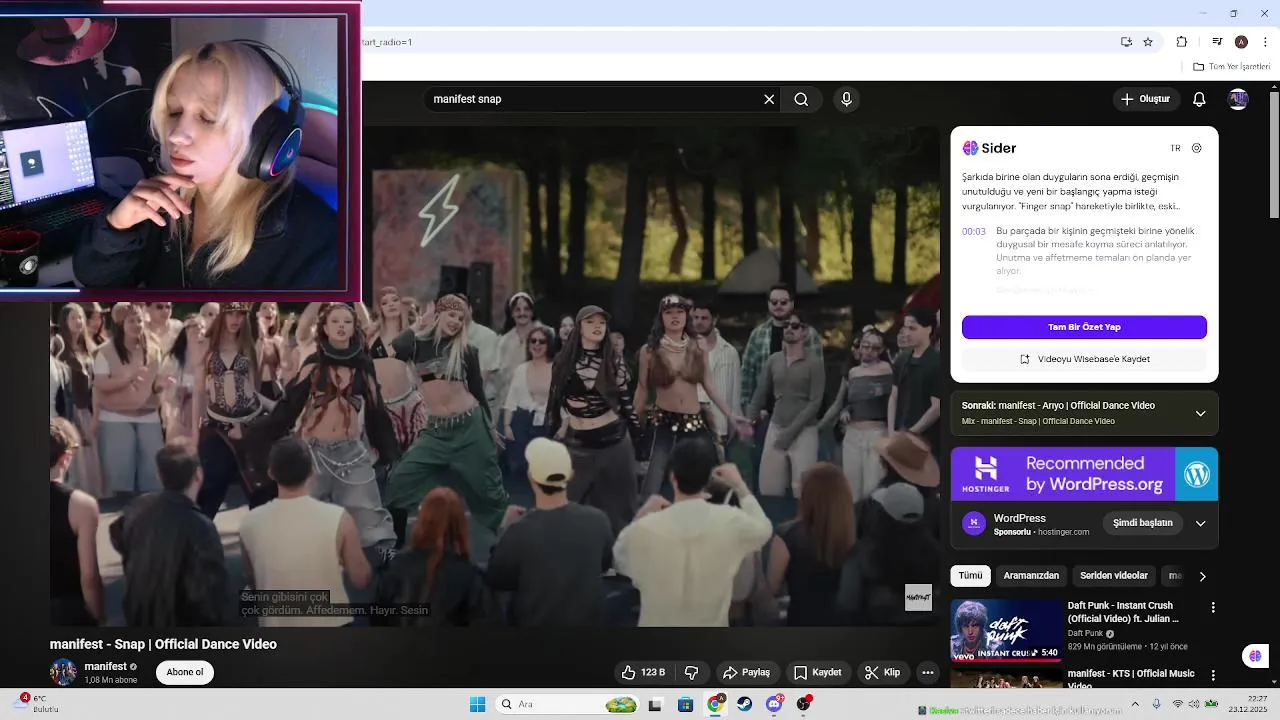
Task: Open manifest channel avatar
Action: (63, 672)
